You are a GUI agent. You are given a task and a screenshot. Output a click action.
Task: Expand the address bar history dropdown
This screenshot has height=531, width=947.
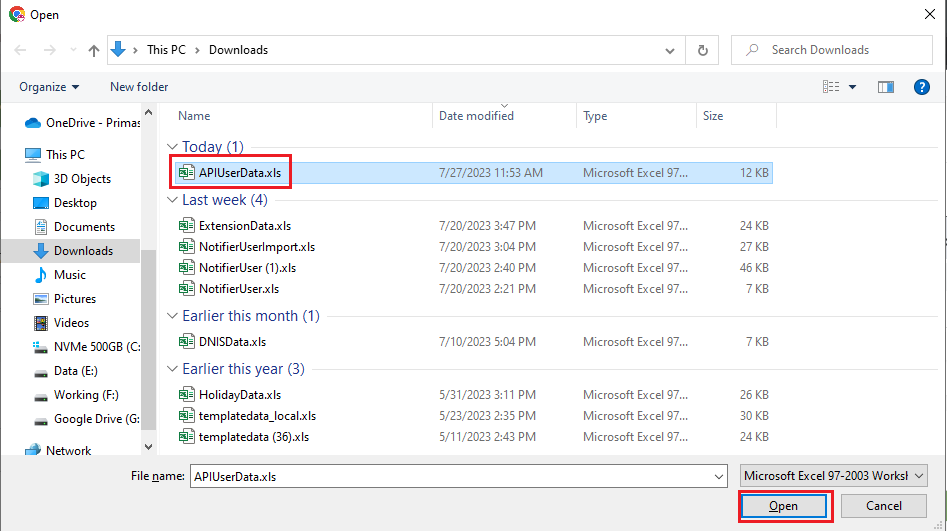[x=669, y=50]
